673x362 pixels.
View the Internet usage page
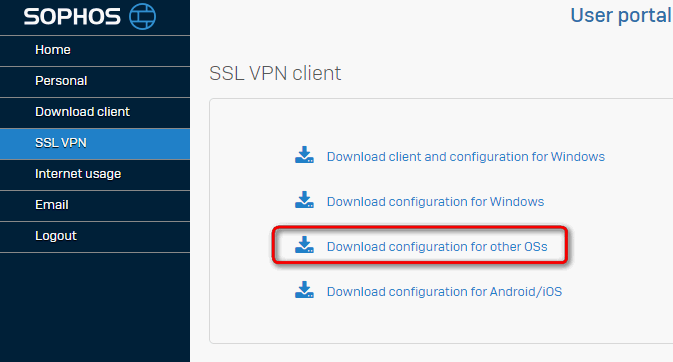click(x=95, y=175)
